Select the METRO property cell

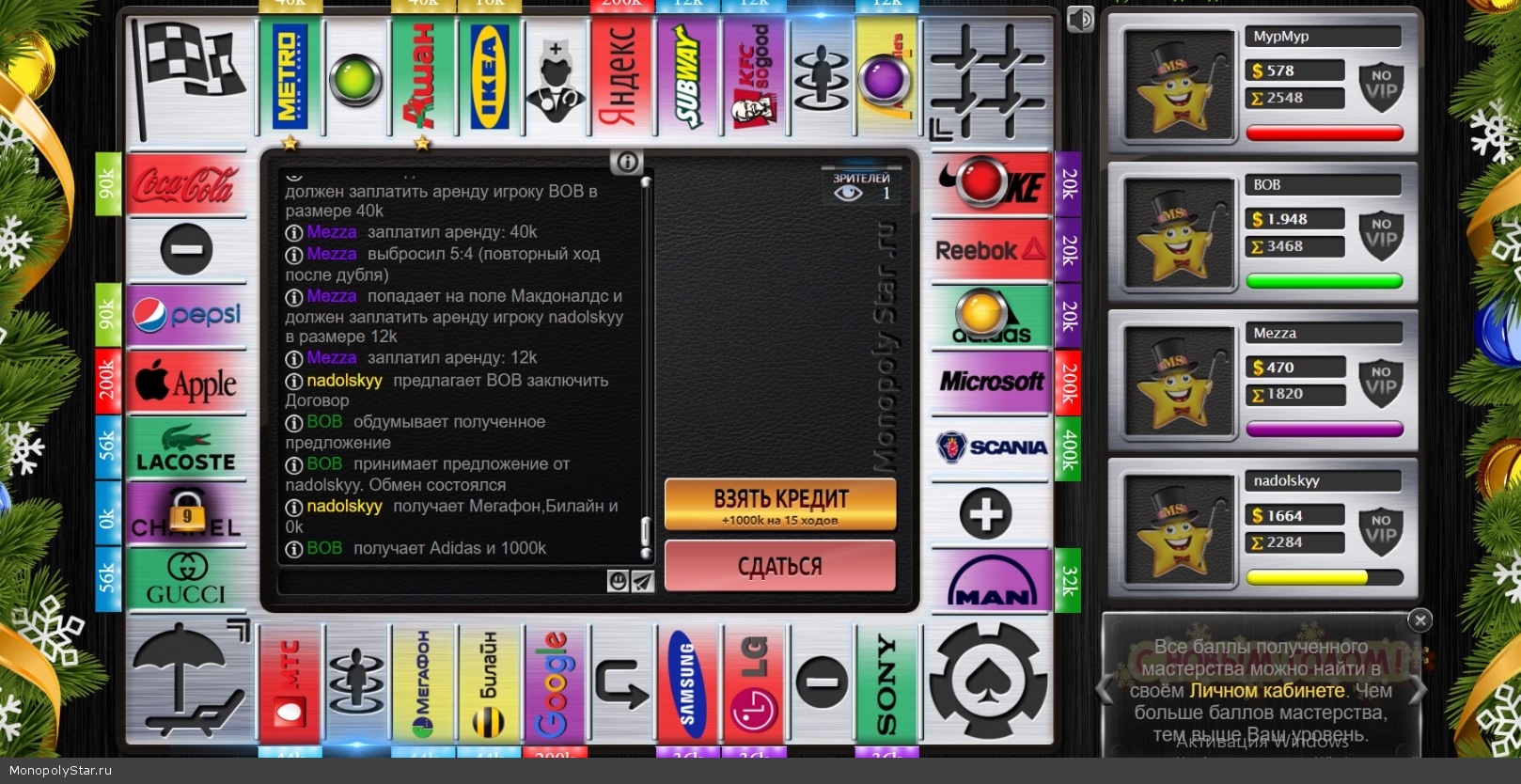[x=290, y=78]
